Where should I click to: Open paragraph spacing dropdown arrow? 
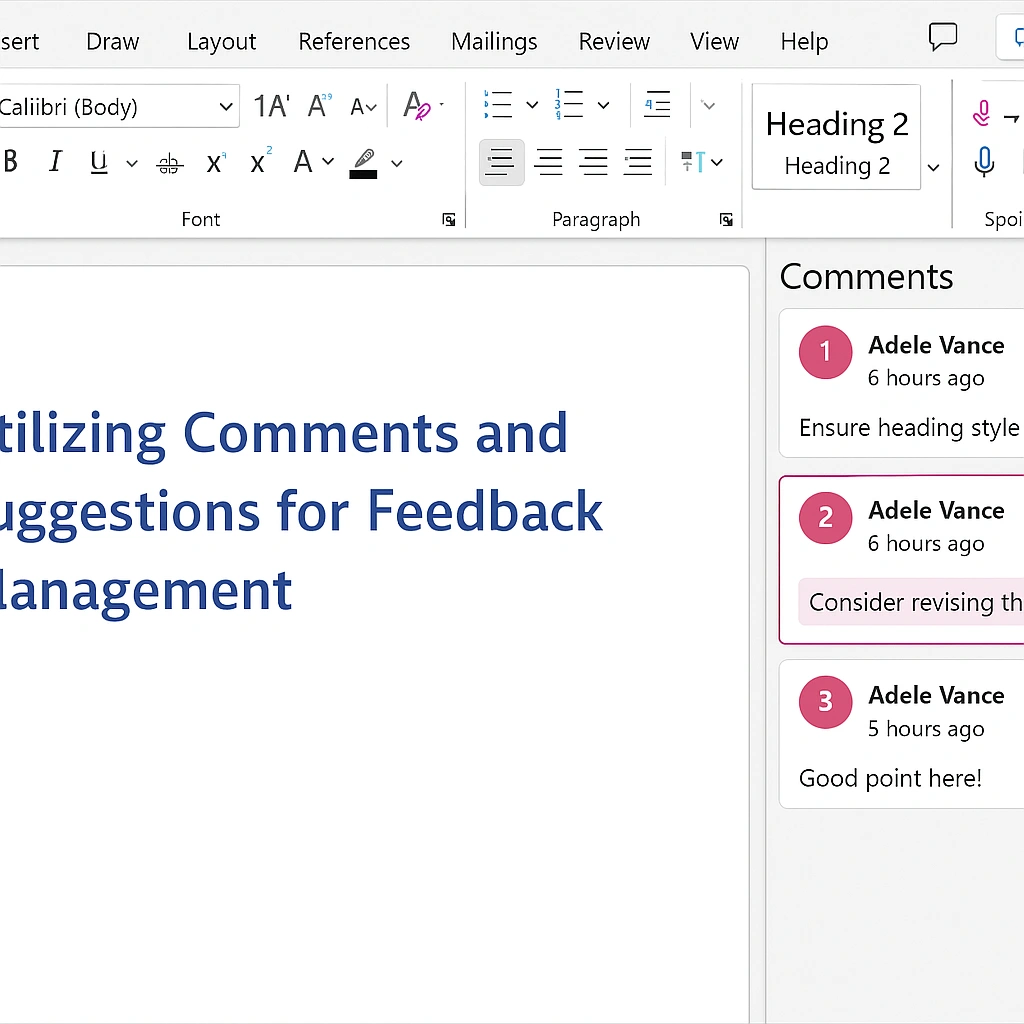coord(716,162)
